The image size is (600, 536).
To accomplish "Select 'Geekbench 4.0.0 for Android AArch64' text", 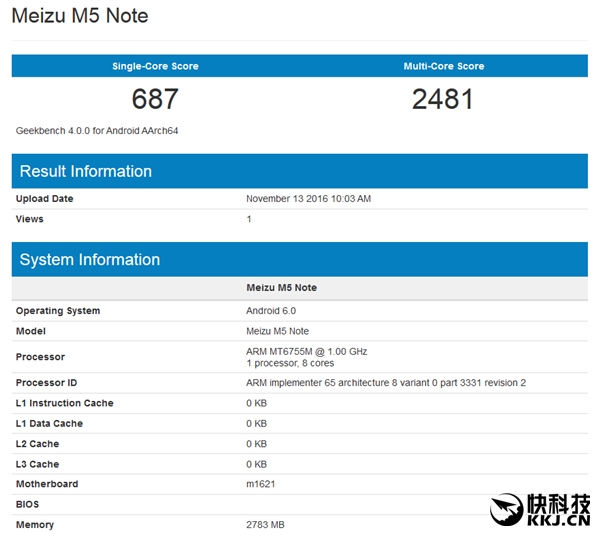I will coord(97,131).
